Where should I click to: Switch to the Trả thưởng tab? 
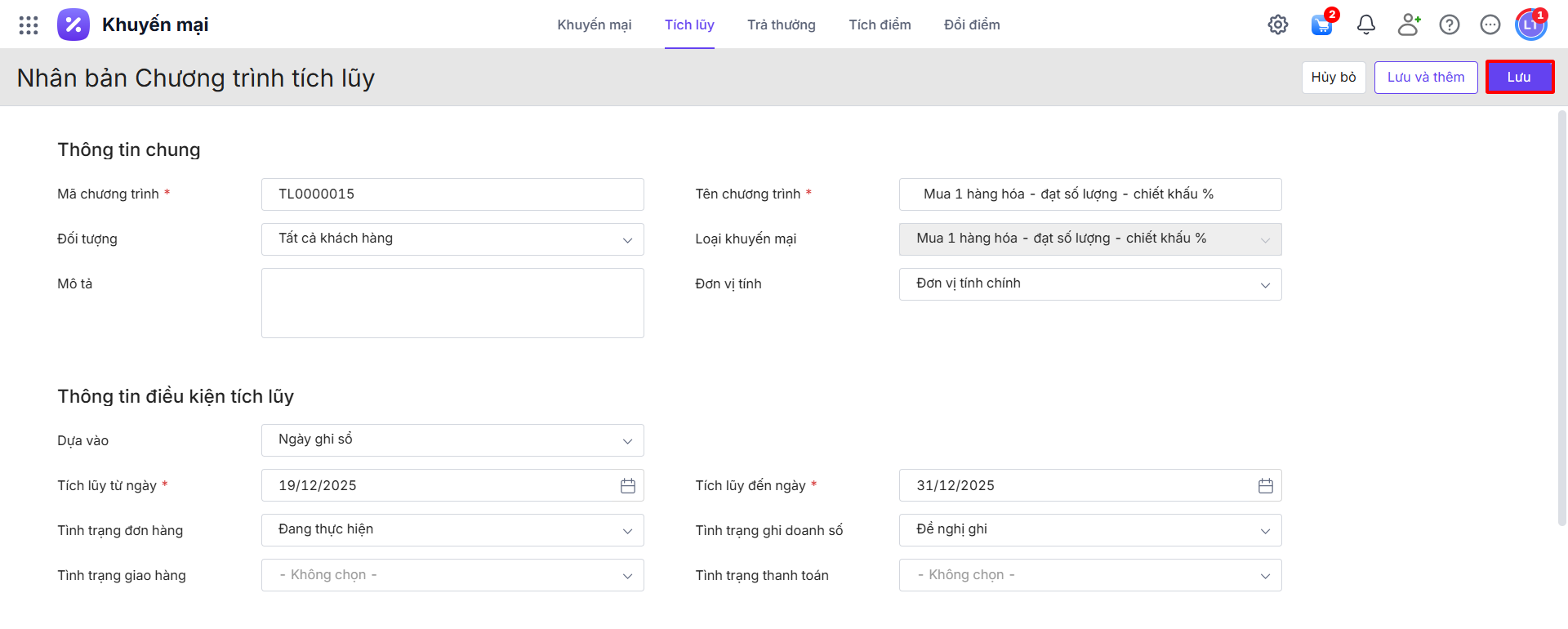[x=781, y=25]
